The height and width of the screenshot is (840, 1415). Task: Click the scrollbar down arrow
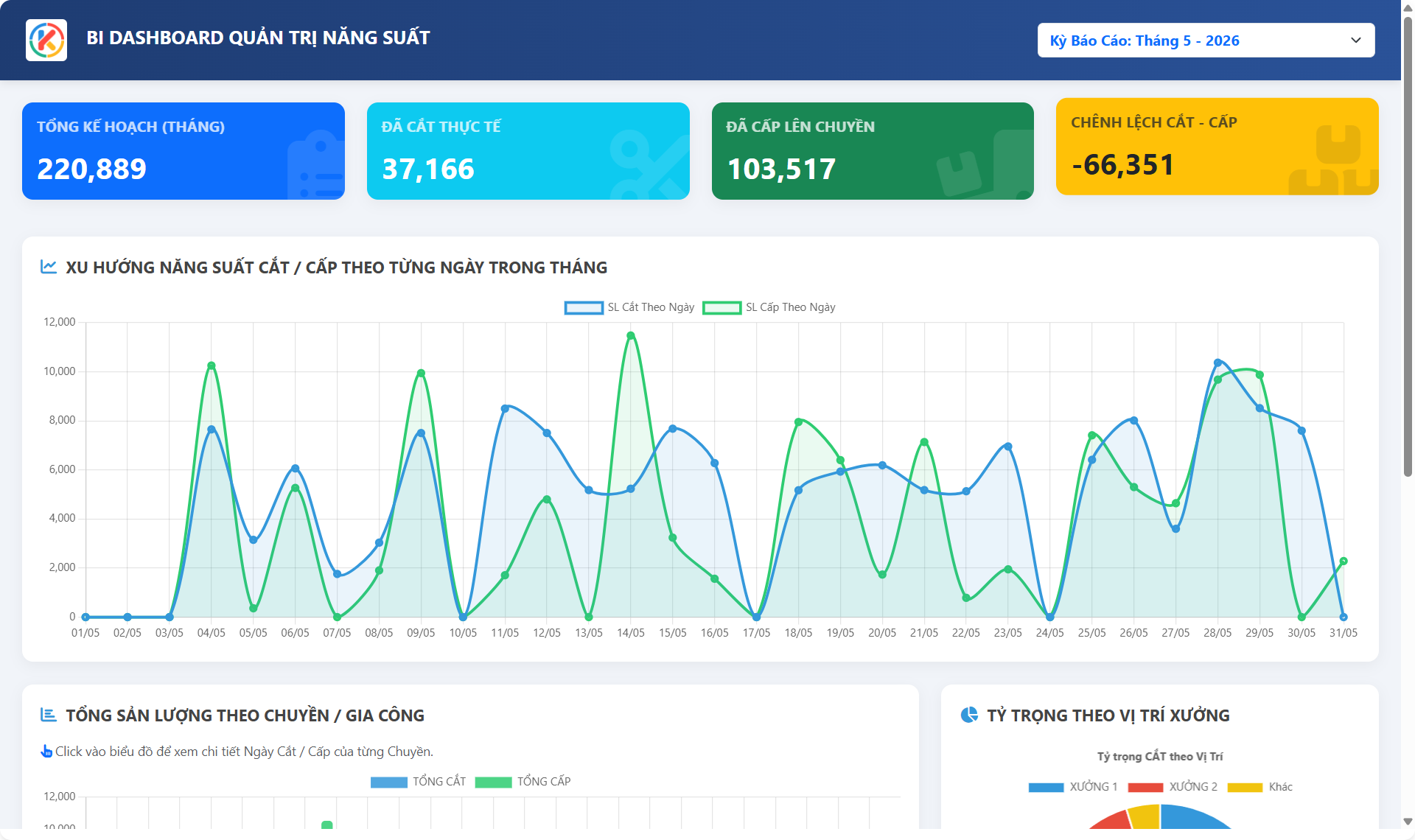tap(1408, 821)
